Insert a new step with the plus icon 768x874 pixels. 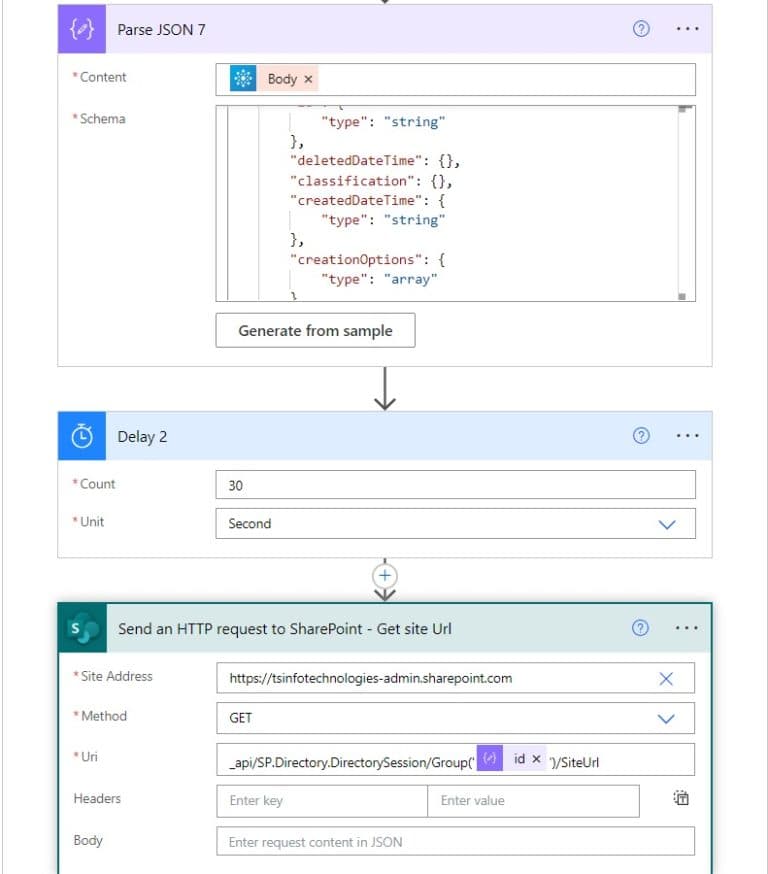pos(385,575)
